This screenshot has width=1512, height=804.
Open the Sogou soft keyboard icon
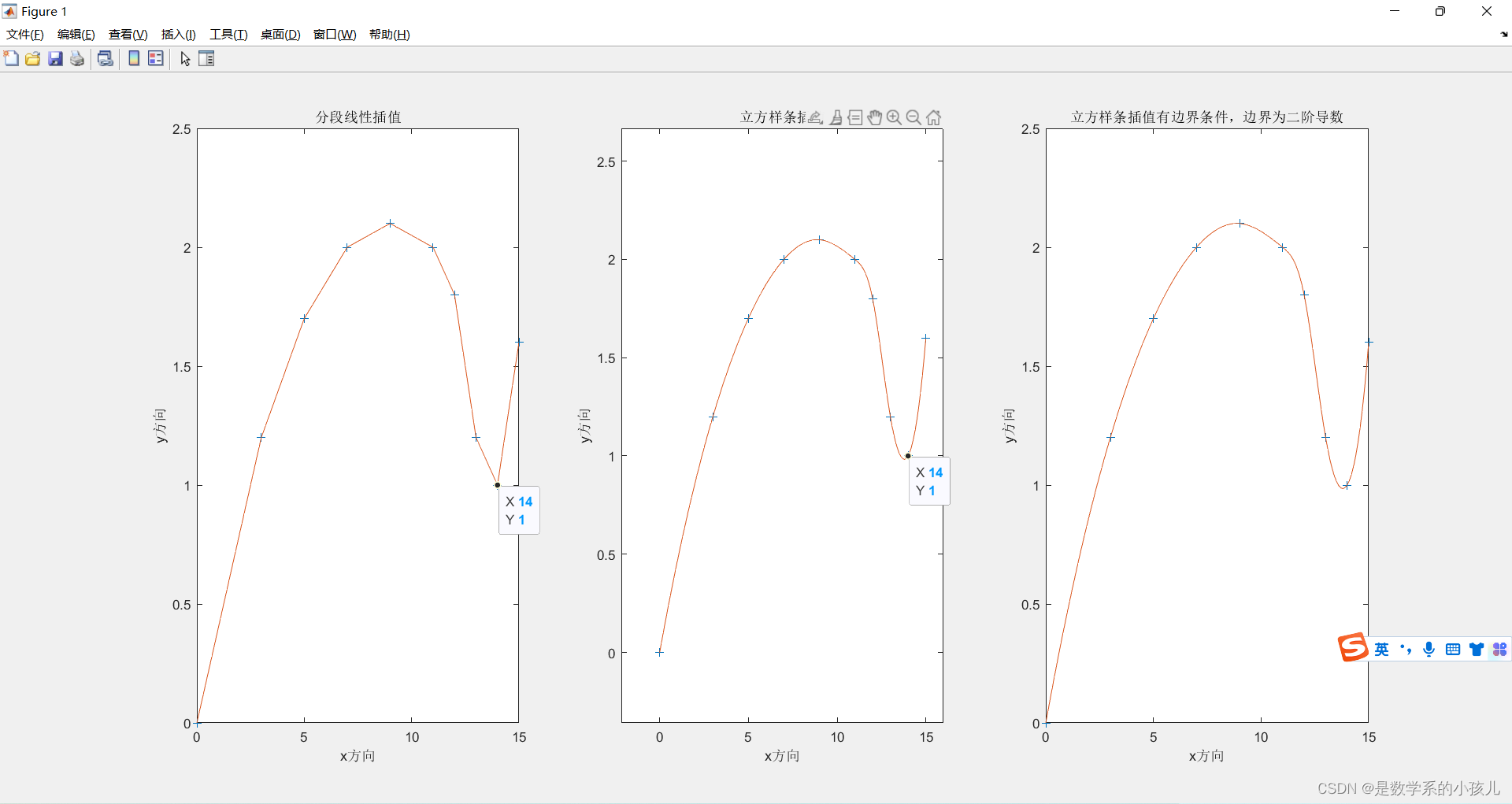1453,650
